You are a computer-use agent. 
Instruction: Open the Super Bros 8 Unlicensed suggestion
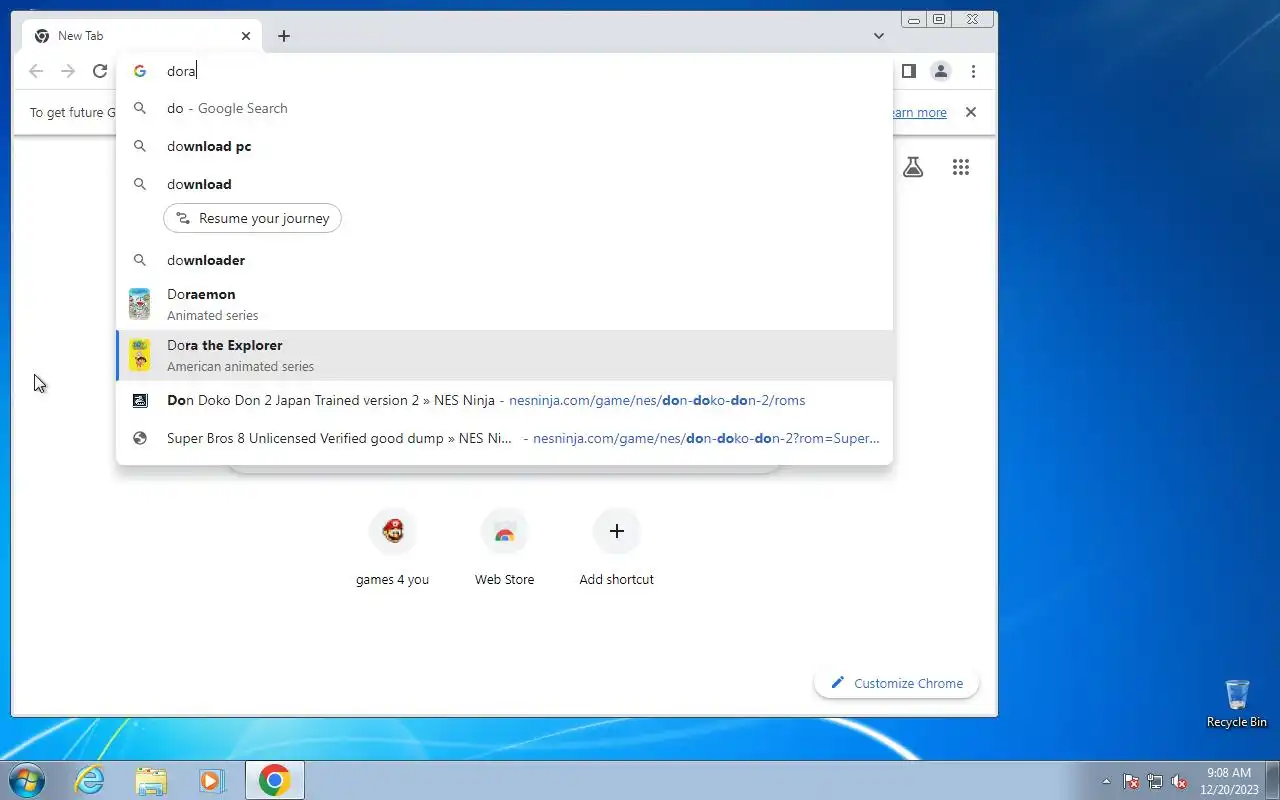[x=504, y=438]
